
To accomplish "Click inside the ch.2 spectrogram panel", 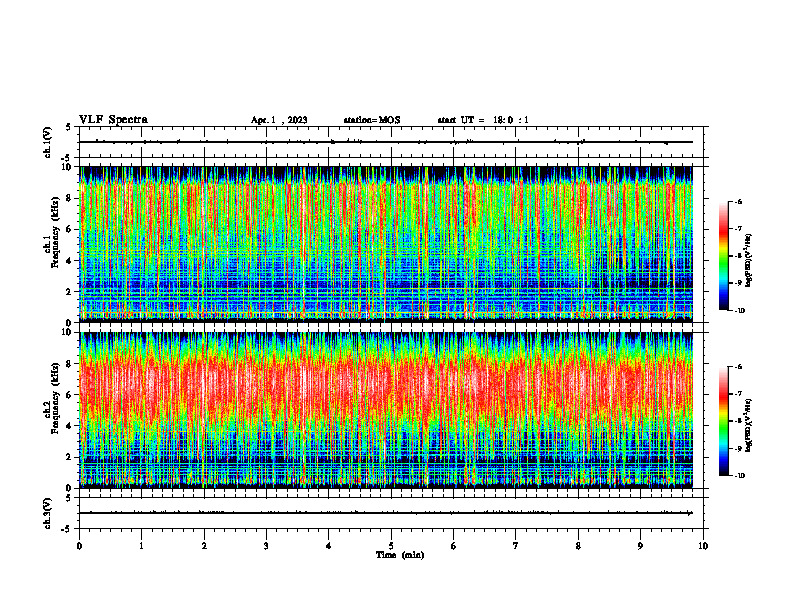I will coord(386,410).
